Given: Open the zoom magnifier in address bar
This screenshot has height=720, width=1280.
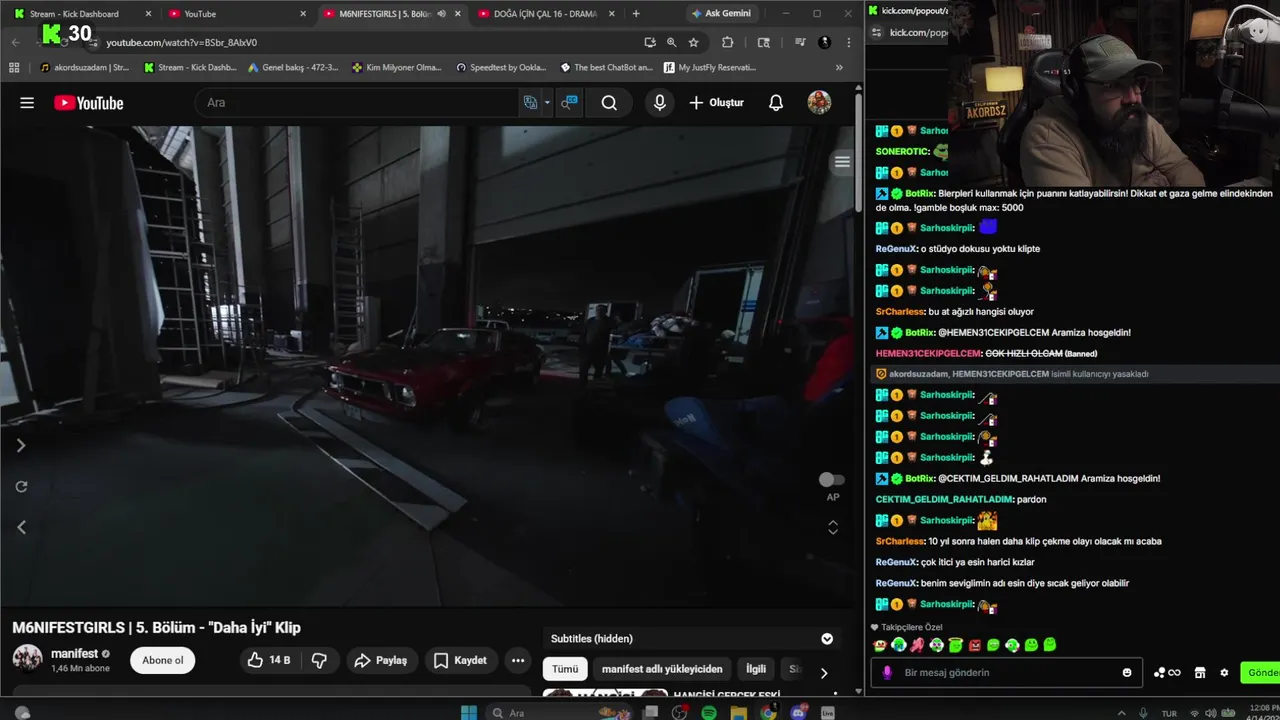Looking at the screenshot, I should [671, 42].
